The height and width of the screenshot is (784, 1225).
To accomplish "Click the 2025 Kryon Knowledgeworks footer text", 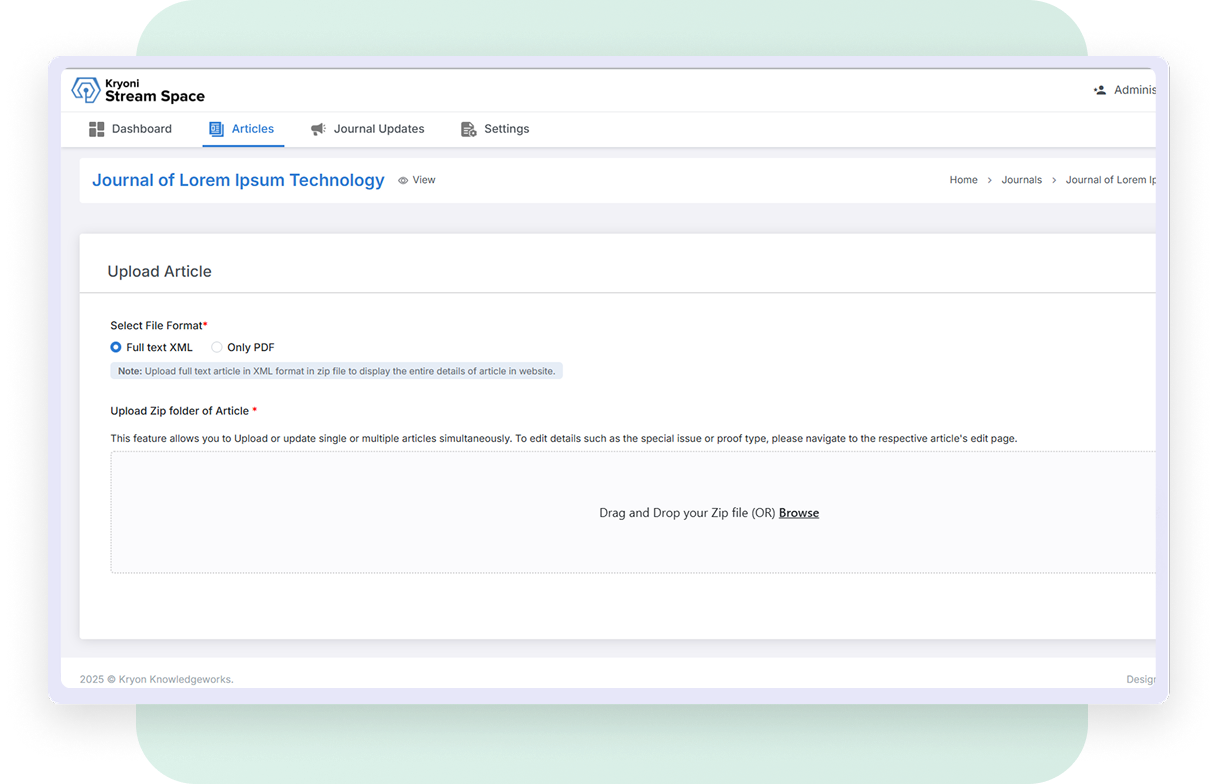I will (157, 679).
